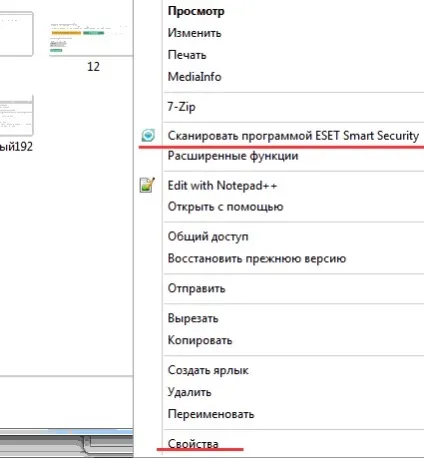The height and width of the screenshot is (458, 424).
Task: Click the ESET Smart Security scan icon
Action: tap(148, 135)
